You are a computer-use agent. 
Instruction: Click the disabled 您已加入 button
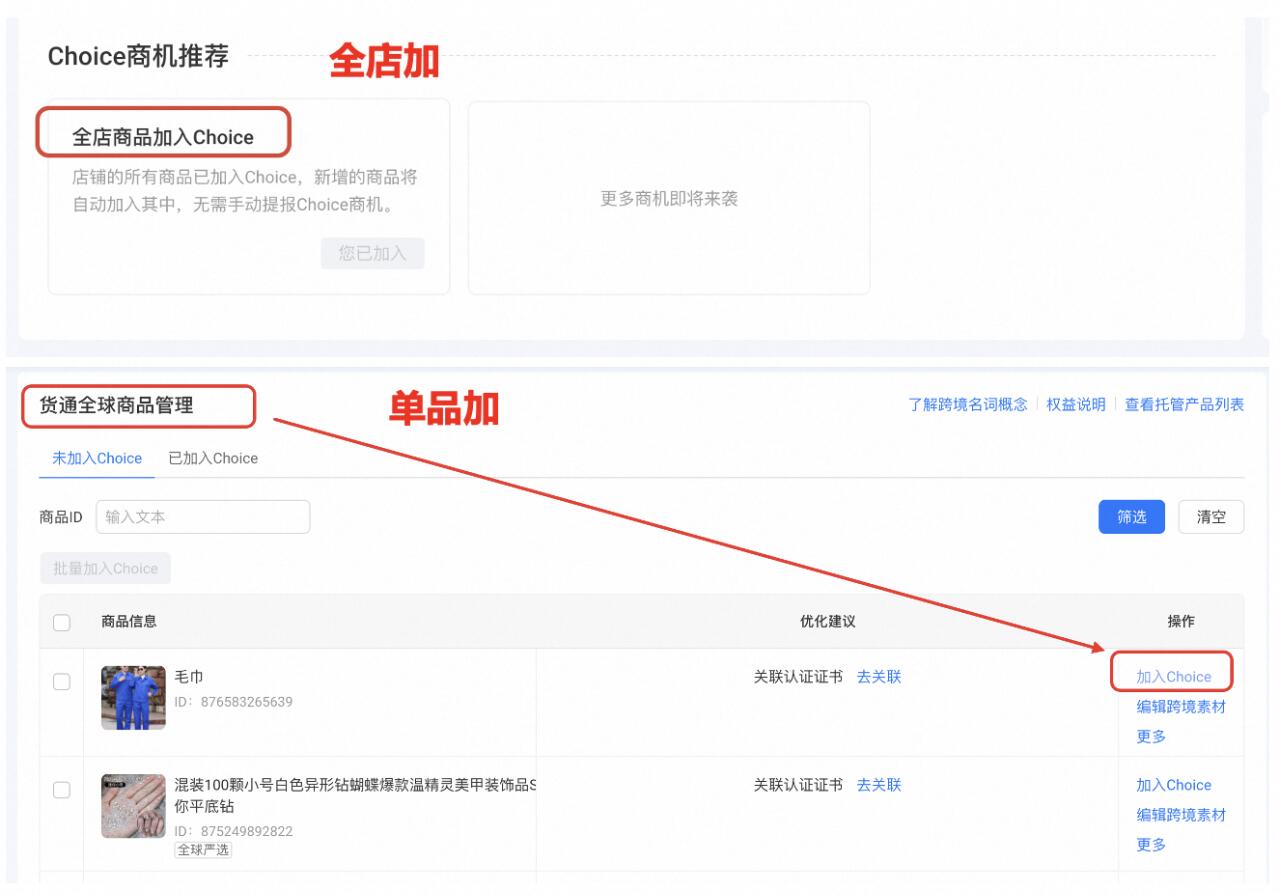(x=372, y=253)
